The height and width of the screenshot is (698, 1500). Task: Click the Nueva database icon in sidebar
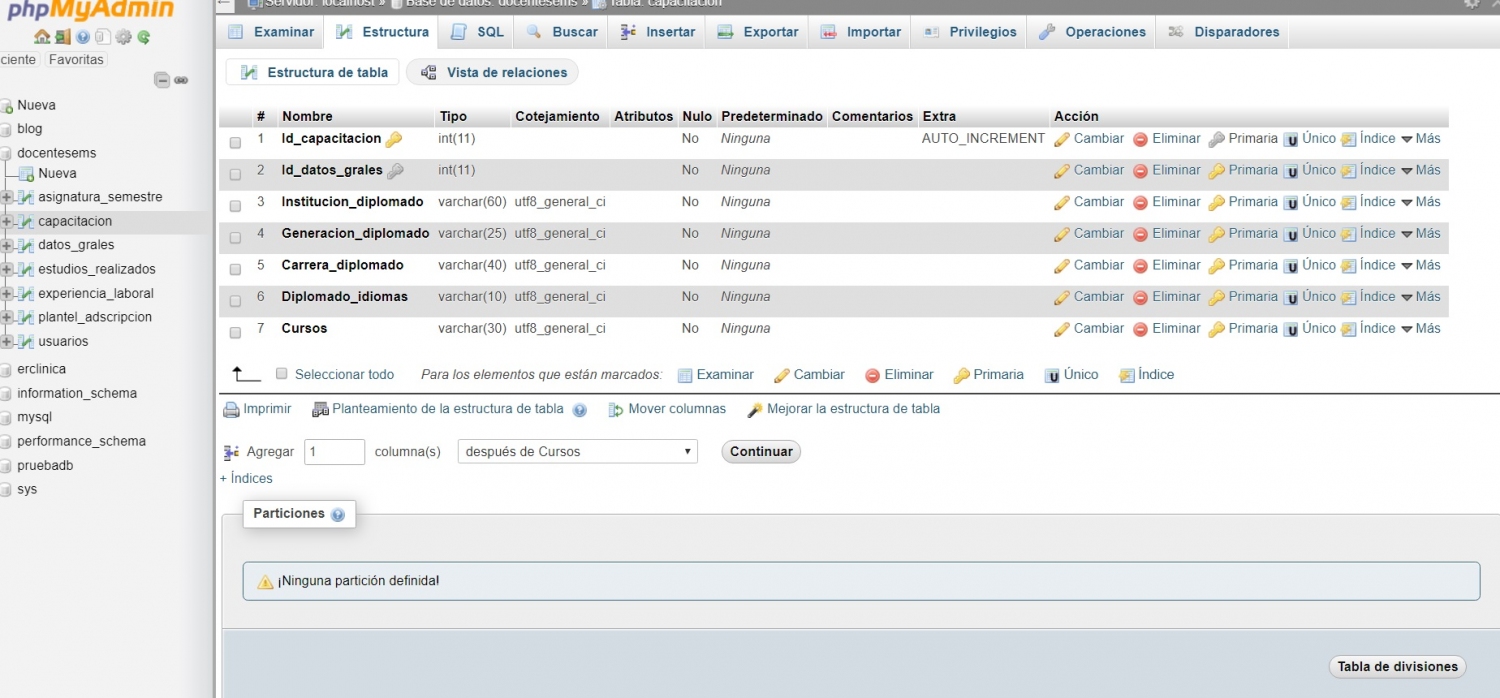pos(7,106)
